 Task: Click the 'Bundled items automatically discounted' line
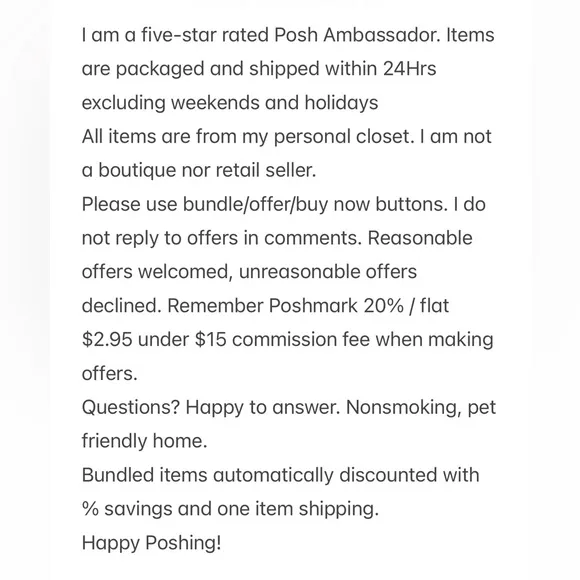[x=280, y=475]
